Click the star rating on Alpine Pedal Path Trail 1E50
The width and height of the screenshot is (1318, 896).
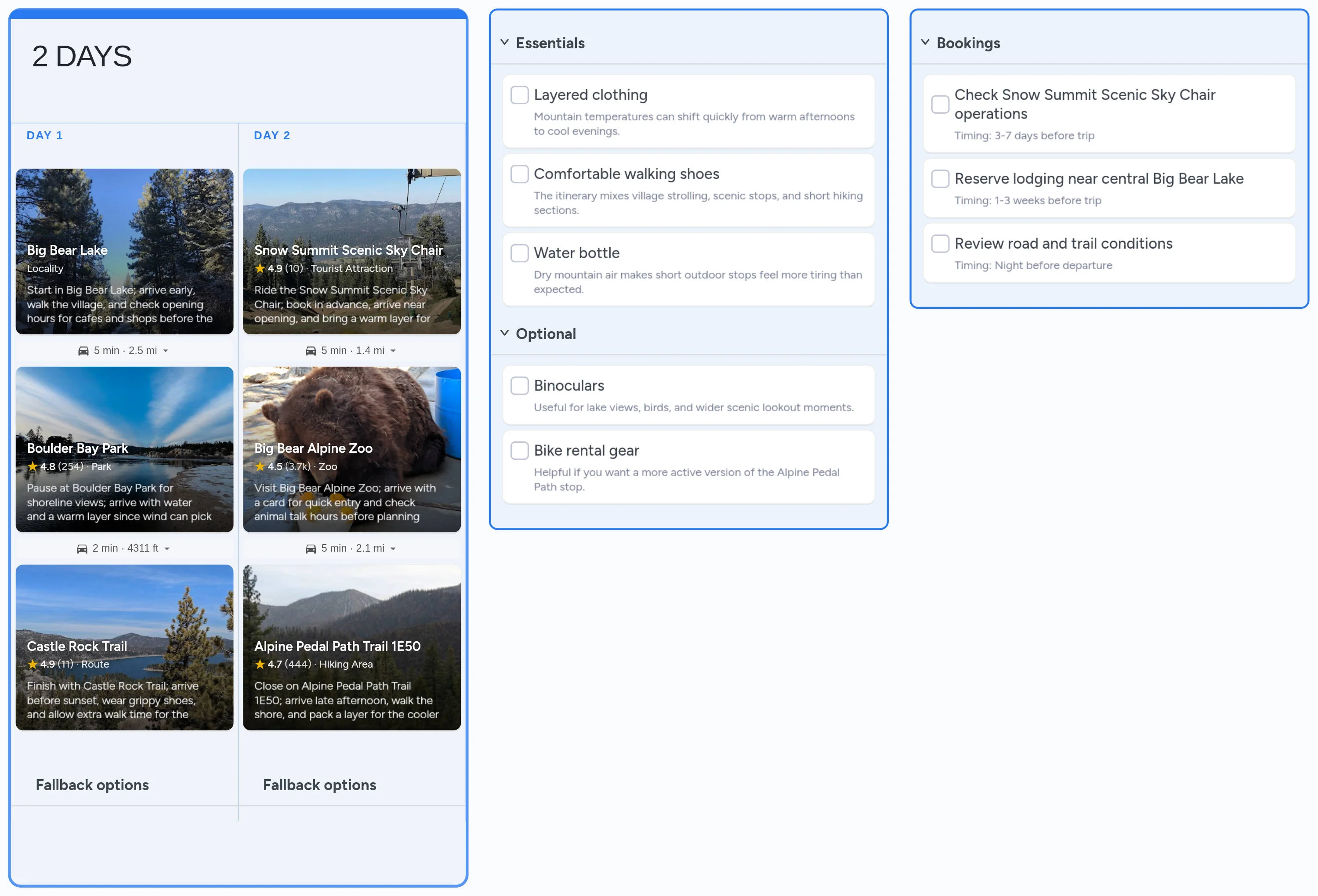[x=261, y=664]
